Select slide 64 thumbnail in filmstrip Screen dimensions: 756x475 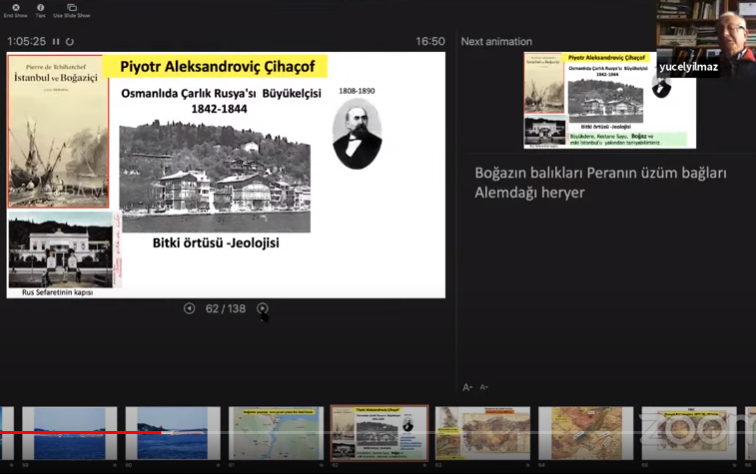pos(586,433)
